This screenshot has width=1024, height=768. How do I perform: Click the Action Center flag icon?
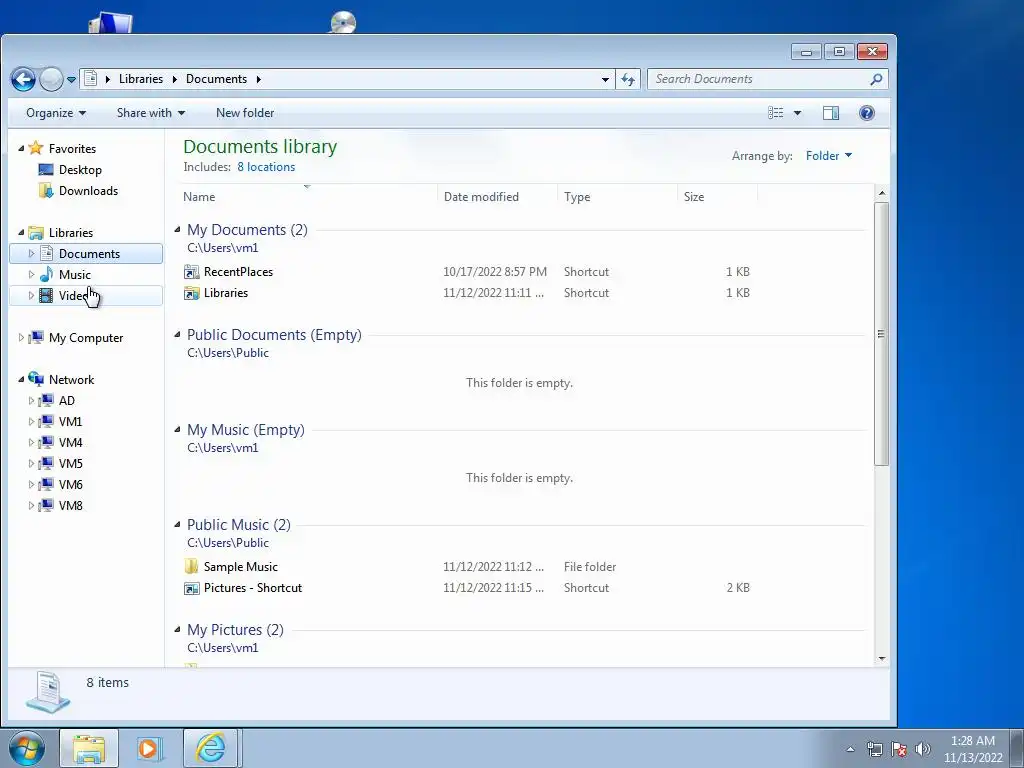[899, 749]
